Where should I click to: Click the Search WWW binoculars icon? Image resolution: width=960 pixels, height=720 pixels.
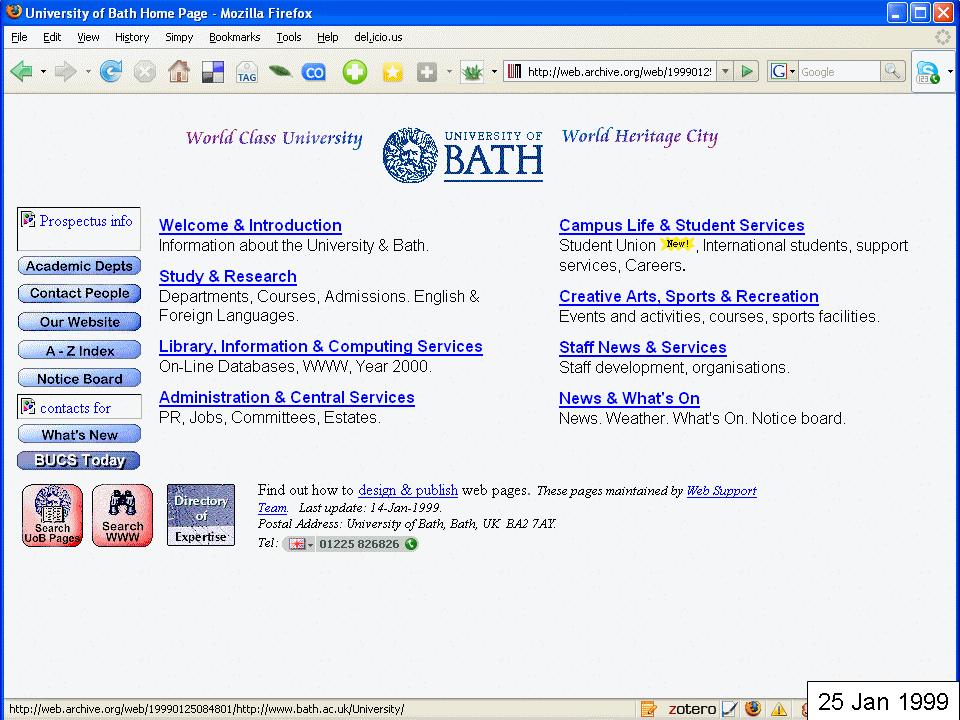(122, 515)
